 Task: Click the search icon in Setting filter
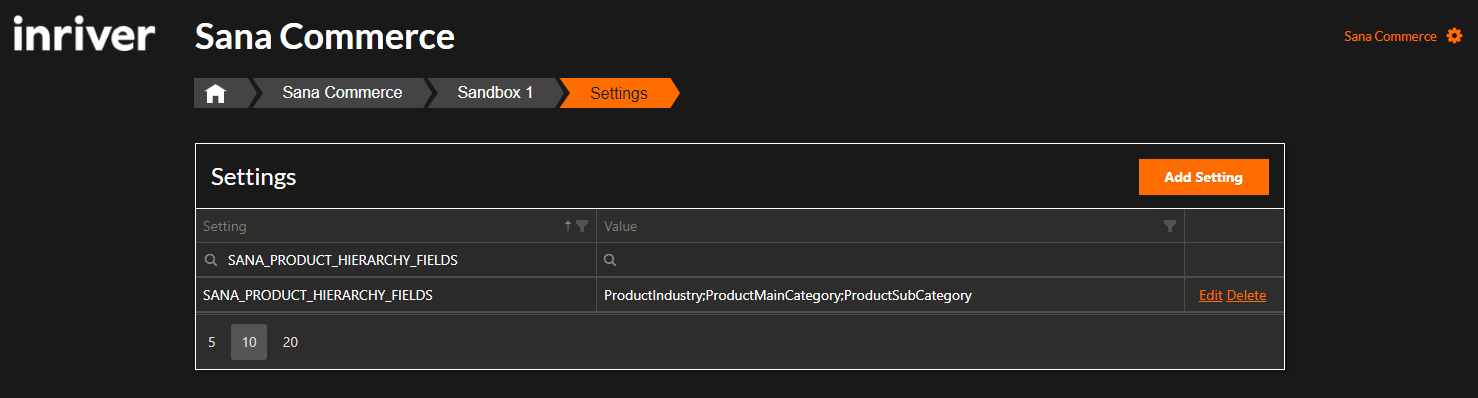[211, 260]
